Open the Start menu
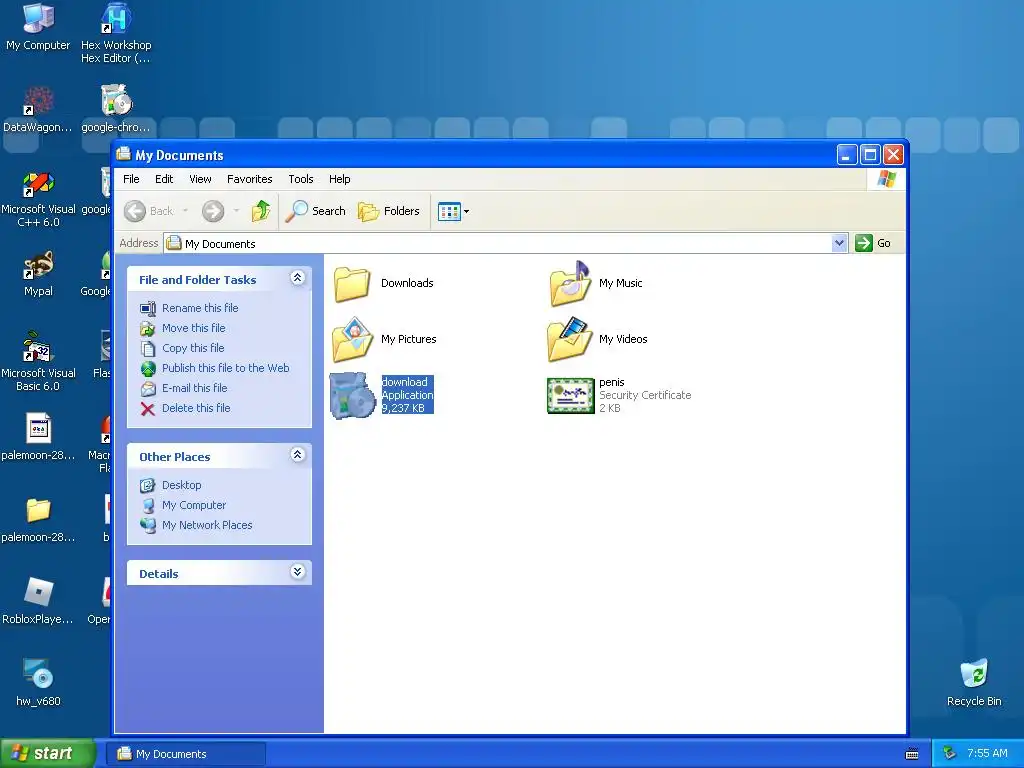1024x768 pixels. pyautogui.click(x=47, y=754)
